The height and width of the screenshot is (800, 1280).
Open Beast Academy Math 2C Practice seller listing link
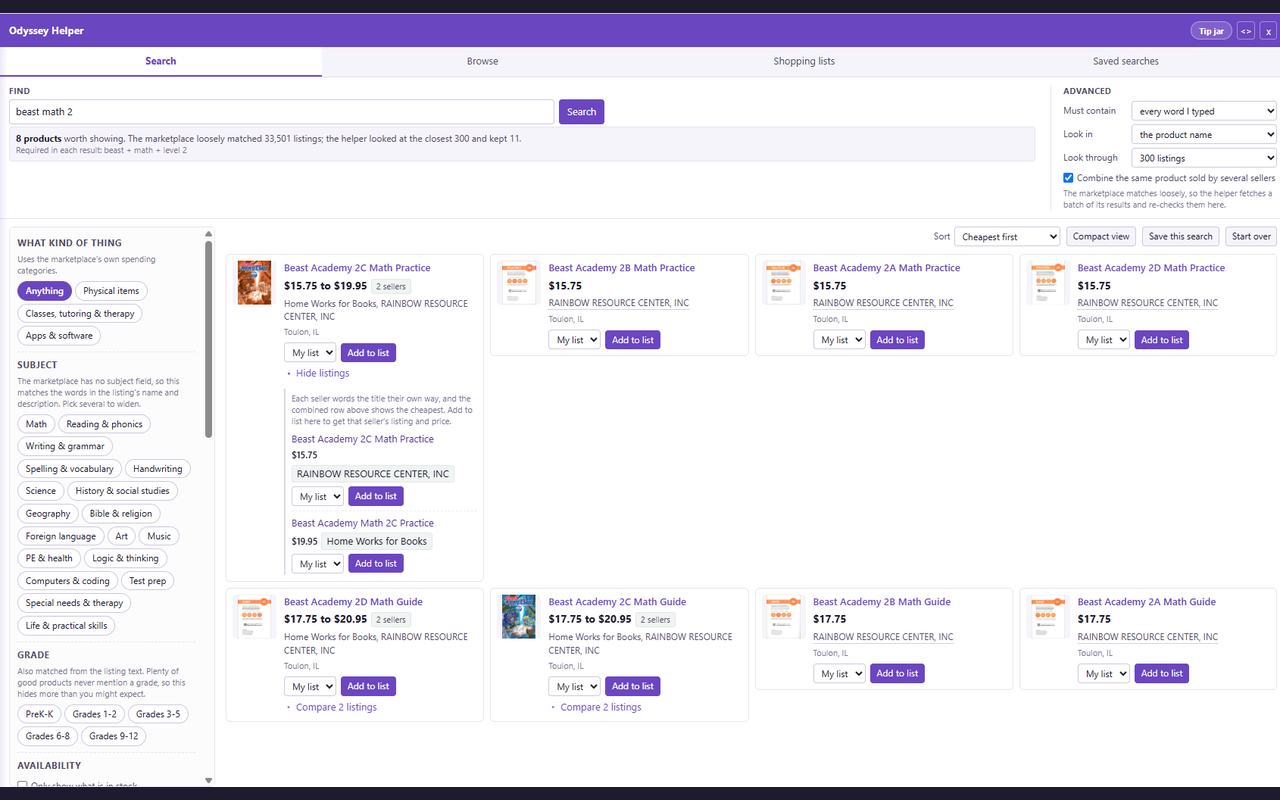click(363, 523)
